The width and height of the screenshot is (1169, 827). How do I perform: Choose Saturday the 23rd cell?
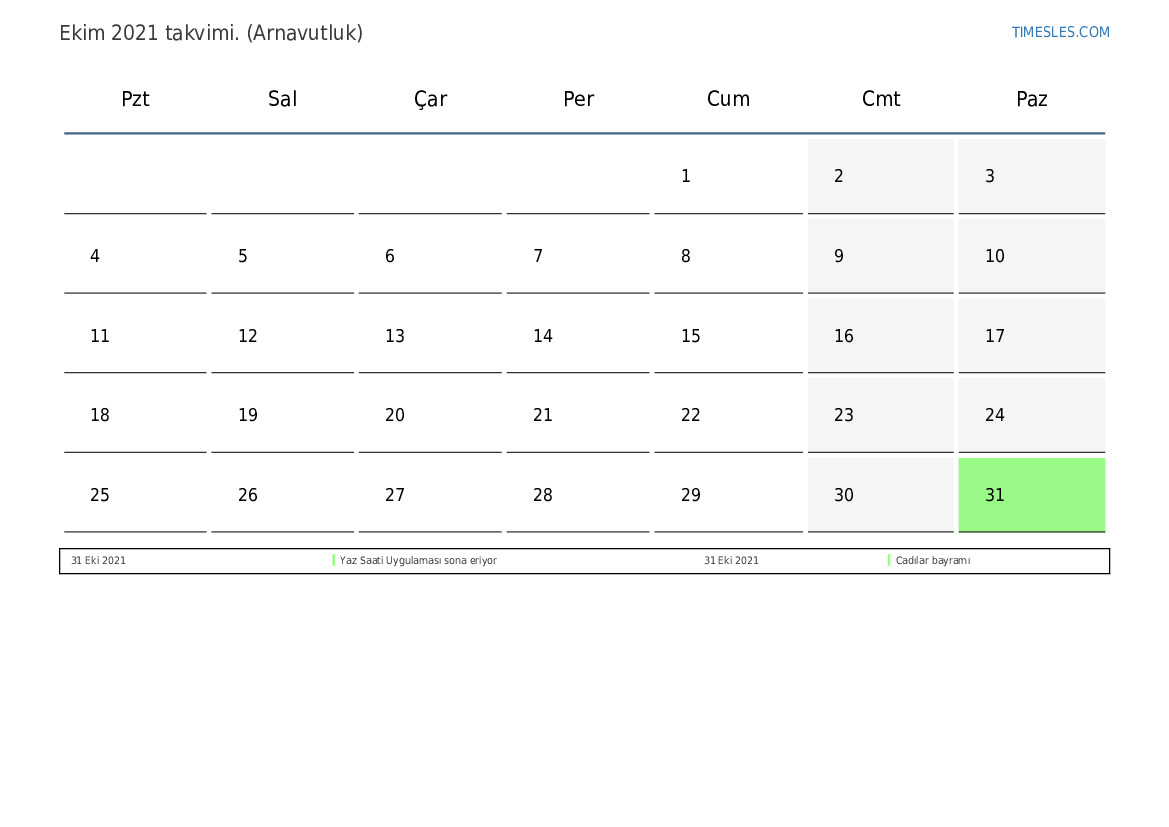[881, 415]
